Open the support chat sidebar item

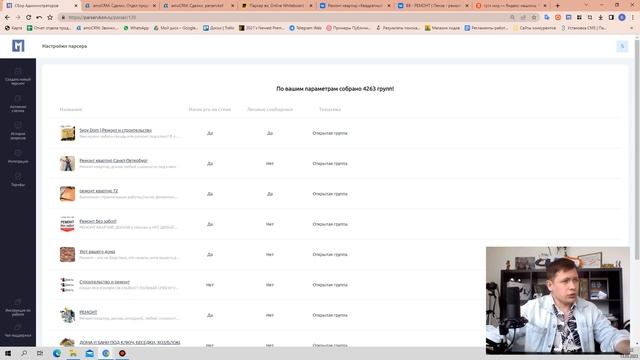(18, 331)
